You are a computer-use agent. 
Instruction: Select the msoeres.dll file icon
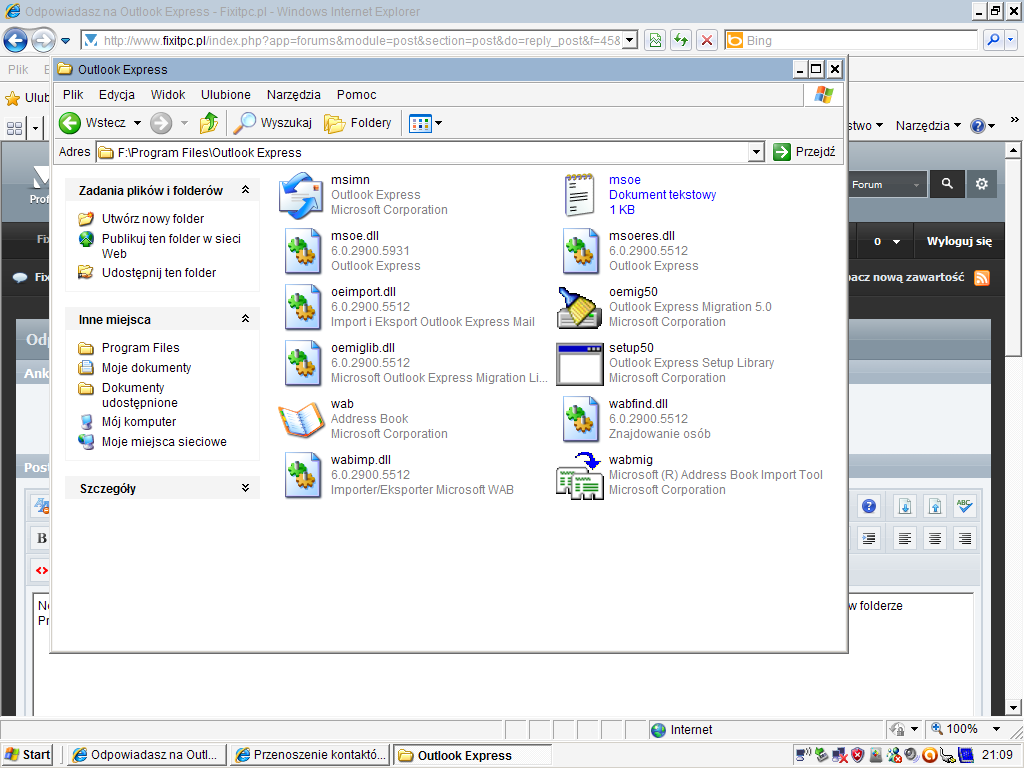pyautogui.click(x=581, y=251)
